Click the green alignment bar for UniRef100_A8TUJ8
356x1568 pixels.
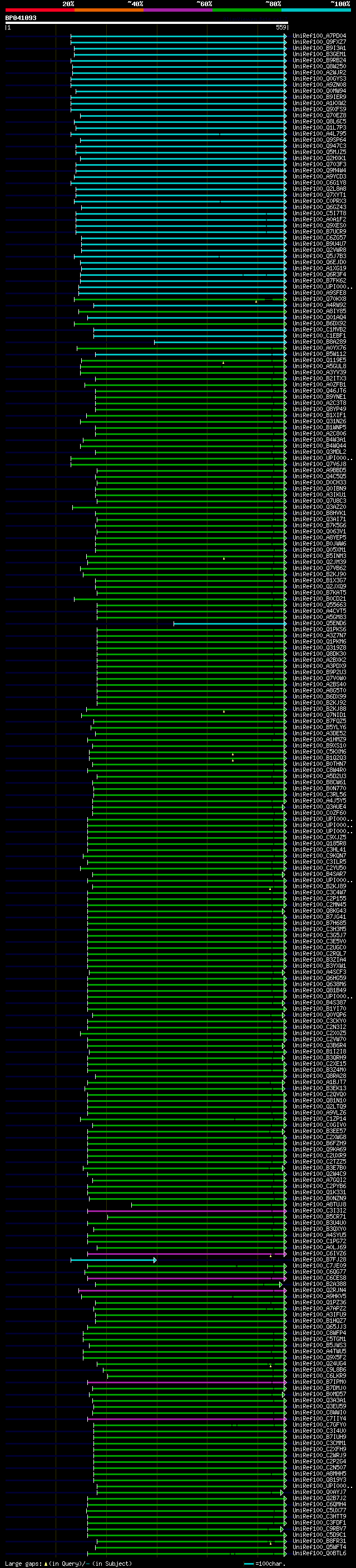tap(209, 1205)
